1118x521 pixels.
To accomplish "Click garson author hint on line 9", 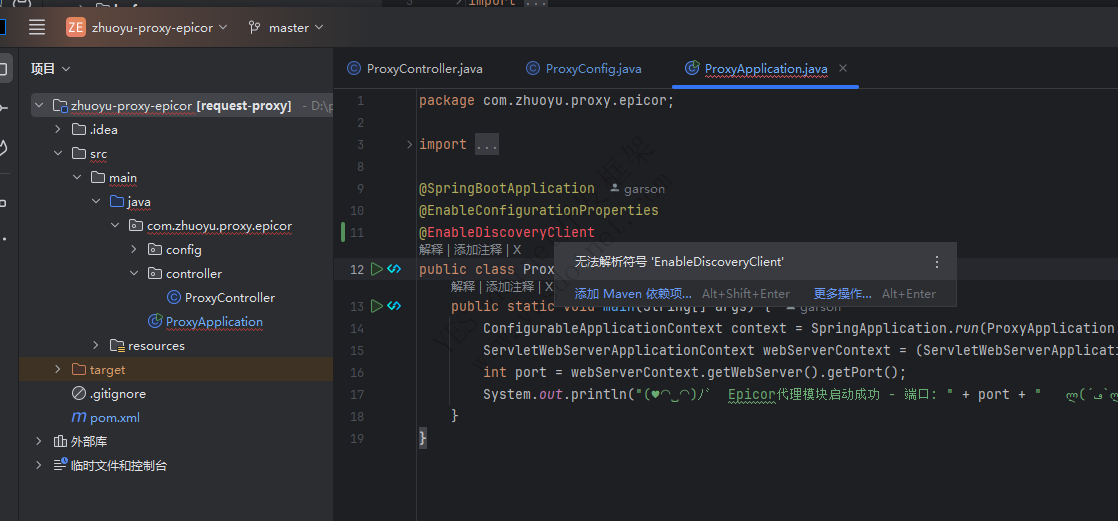I will [x=637, y=189].
